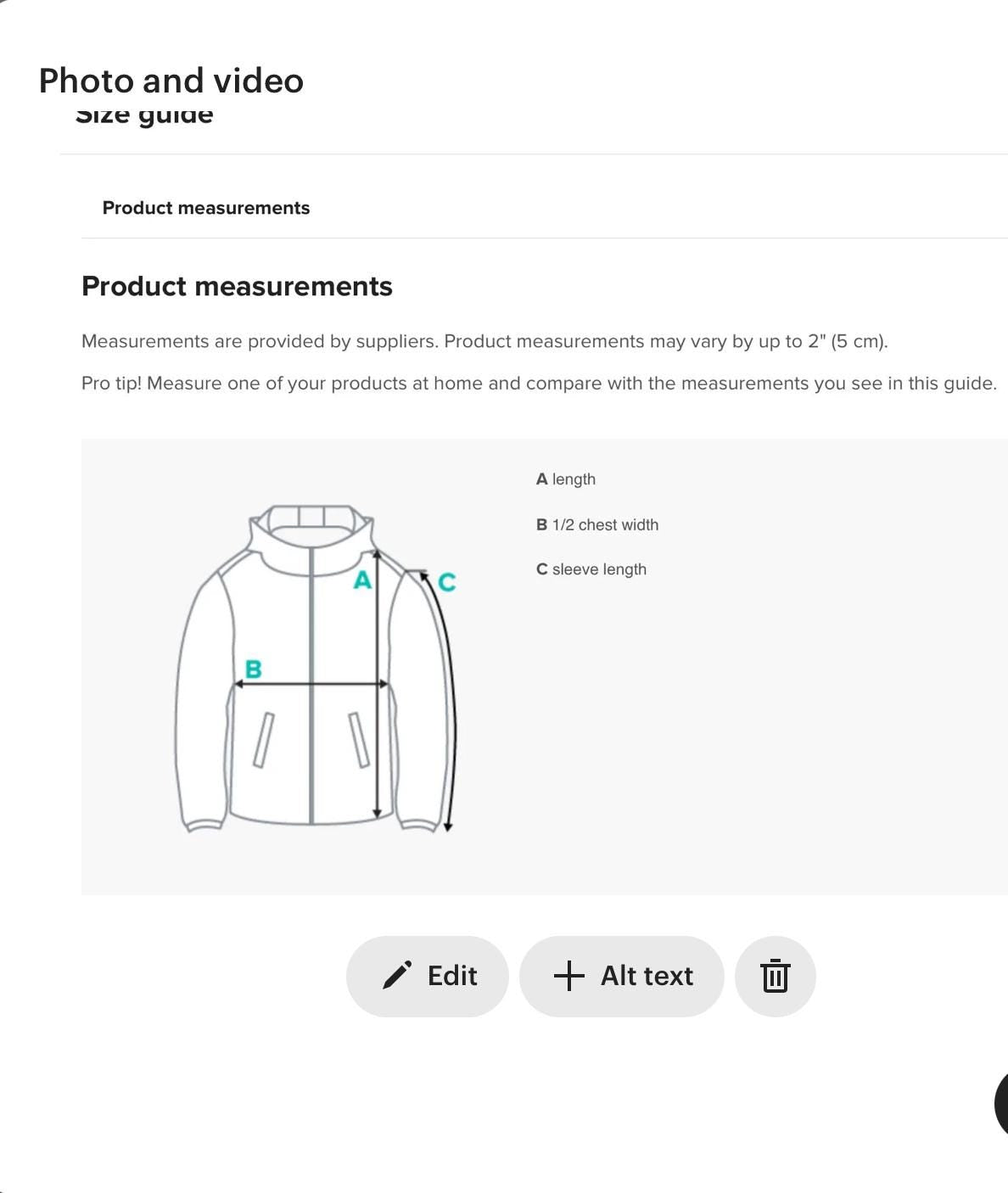This screenshot has width=1008, height=1193.
Task: Click the C sleeve length legend entry
Action: [591, 569]
